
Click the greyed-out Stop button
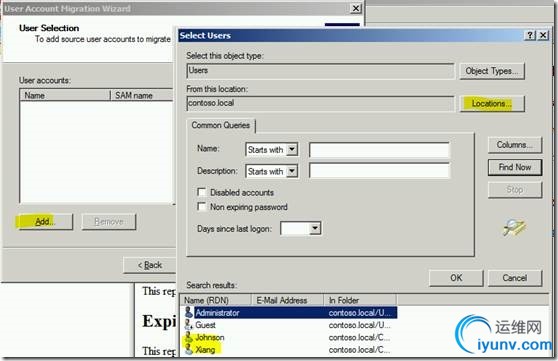(515, 189)
